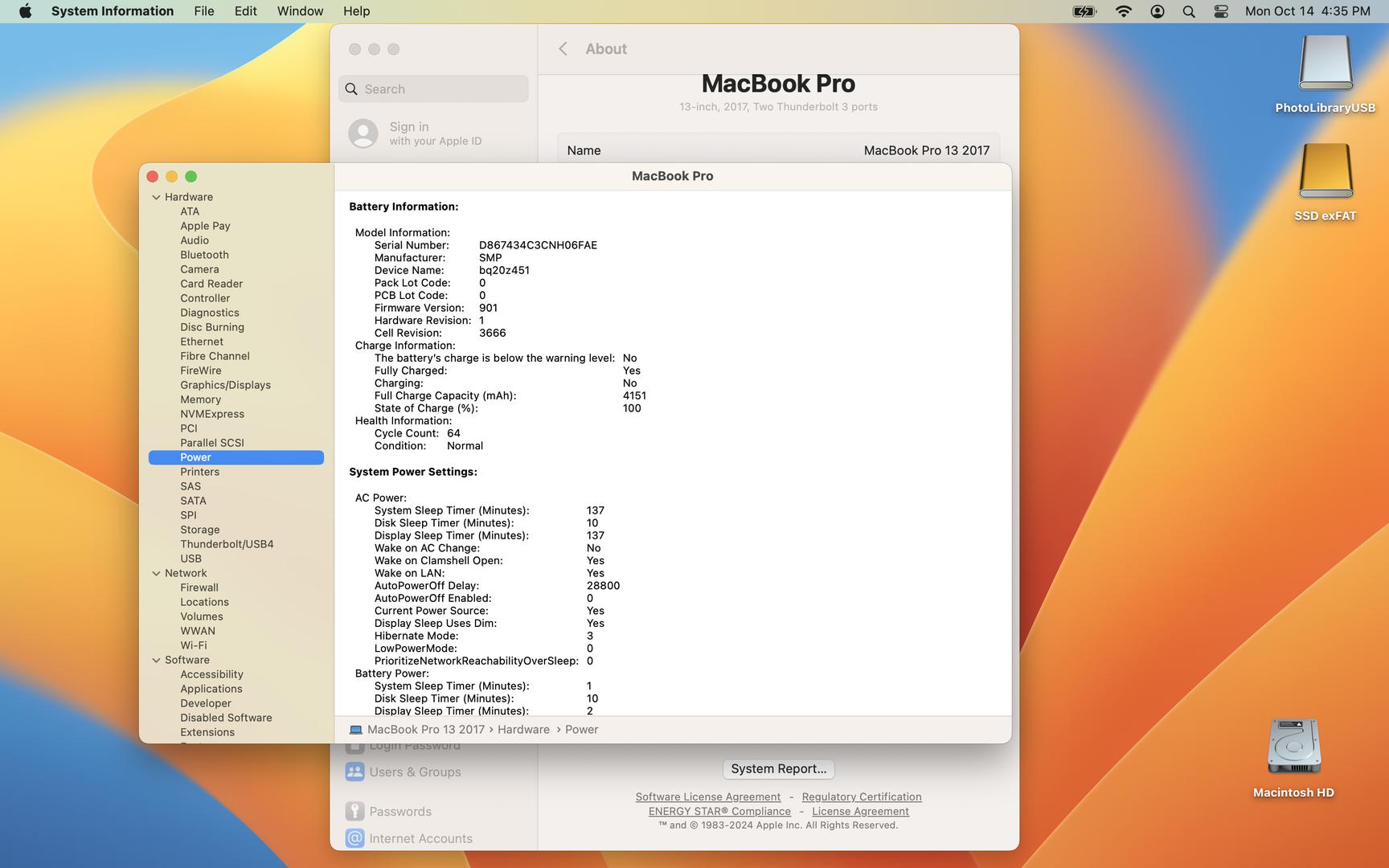Click the user account menu bar icon

(1157, 11)
